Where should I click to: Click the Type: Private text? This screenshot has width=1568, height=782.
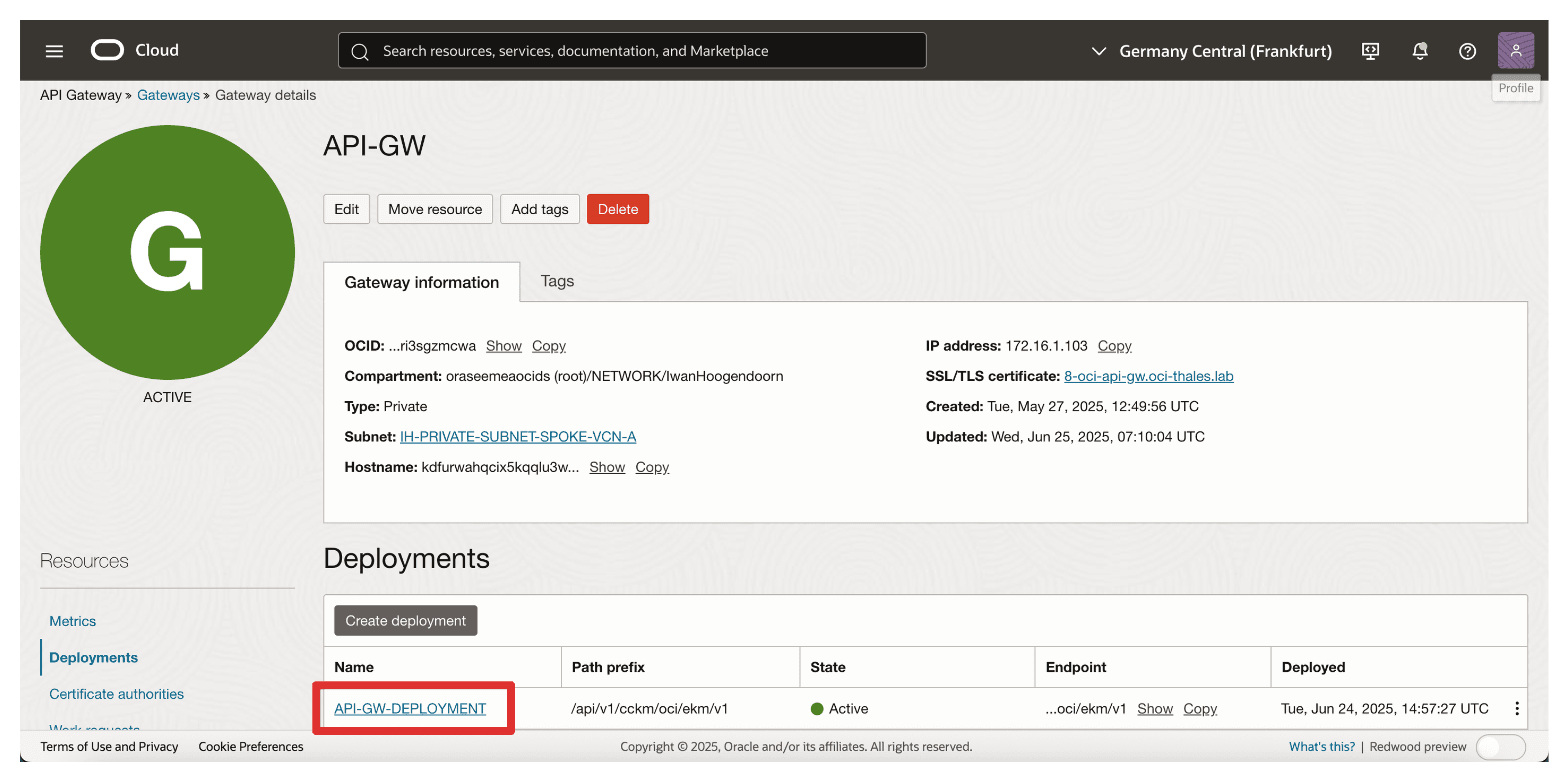(386, 407)
